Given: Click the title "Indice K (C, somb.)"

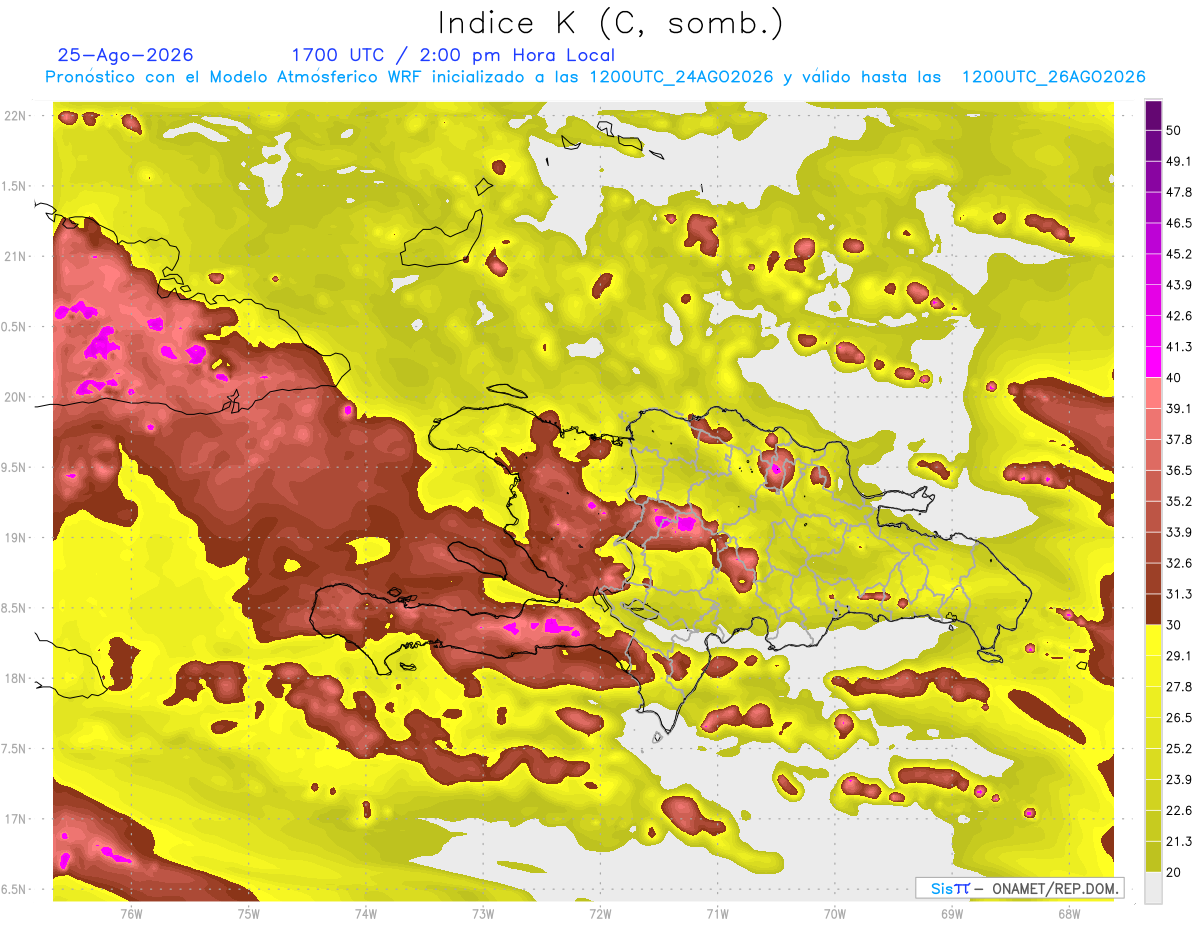Looking at the screenshot, I should point(611,23).
